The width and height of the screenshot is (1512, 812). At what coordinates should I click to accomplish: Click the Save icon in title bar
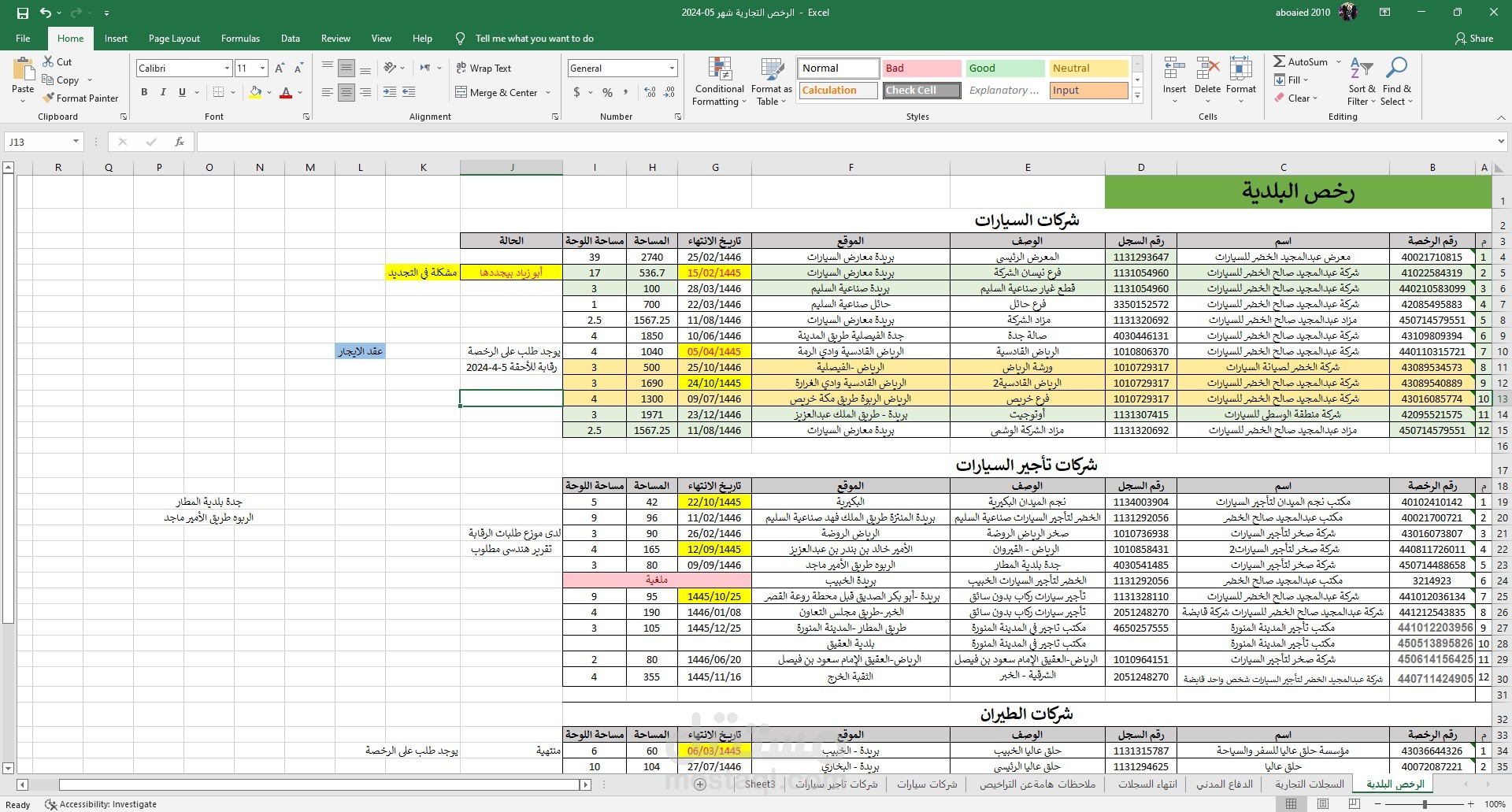(22, 13)
